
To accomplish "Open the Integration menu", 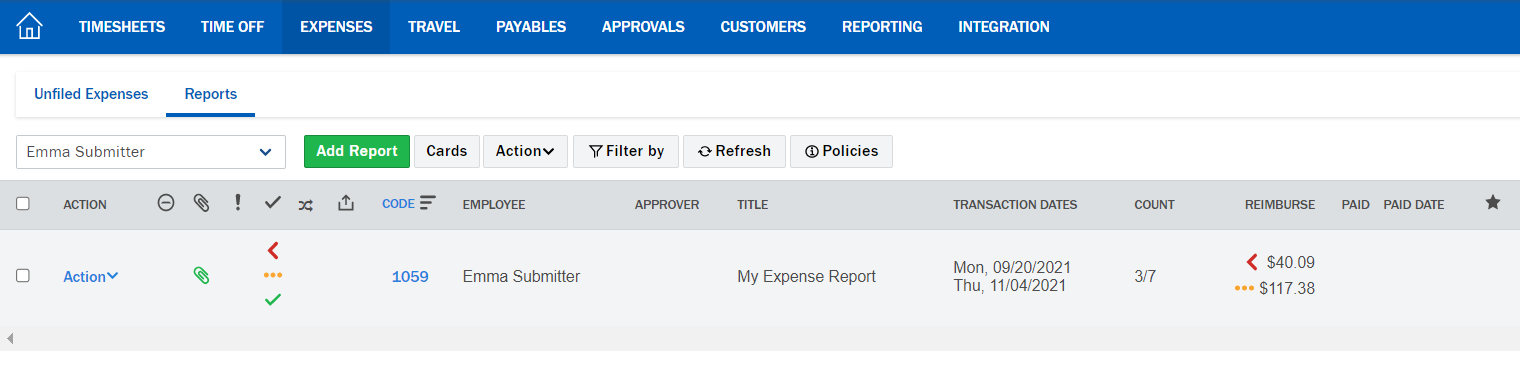I will point(1004,27).
